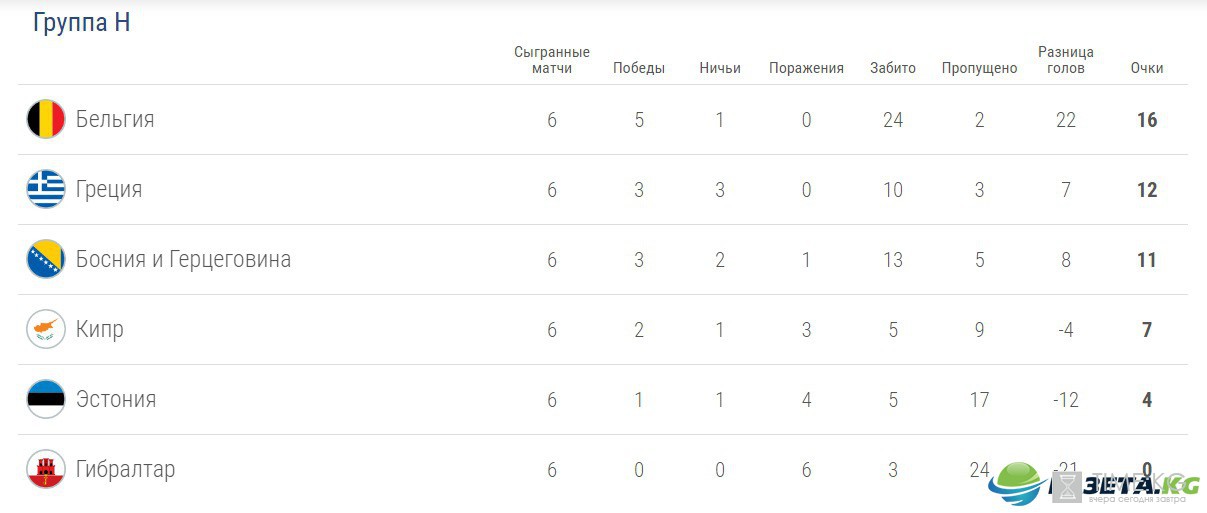Select the Разница голов column header

pos(1066,60)
